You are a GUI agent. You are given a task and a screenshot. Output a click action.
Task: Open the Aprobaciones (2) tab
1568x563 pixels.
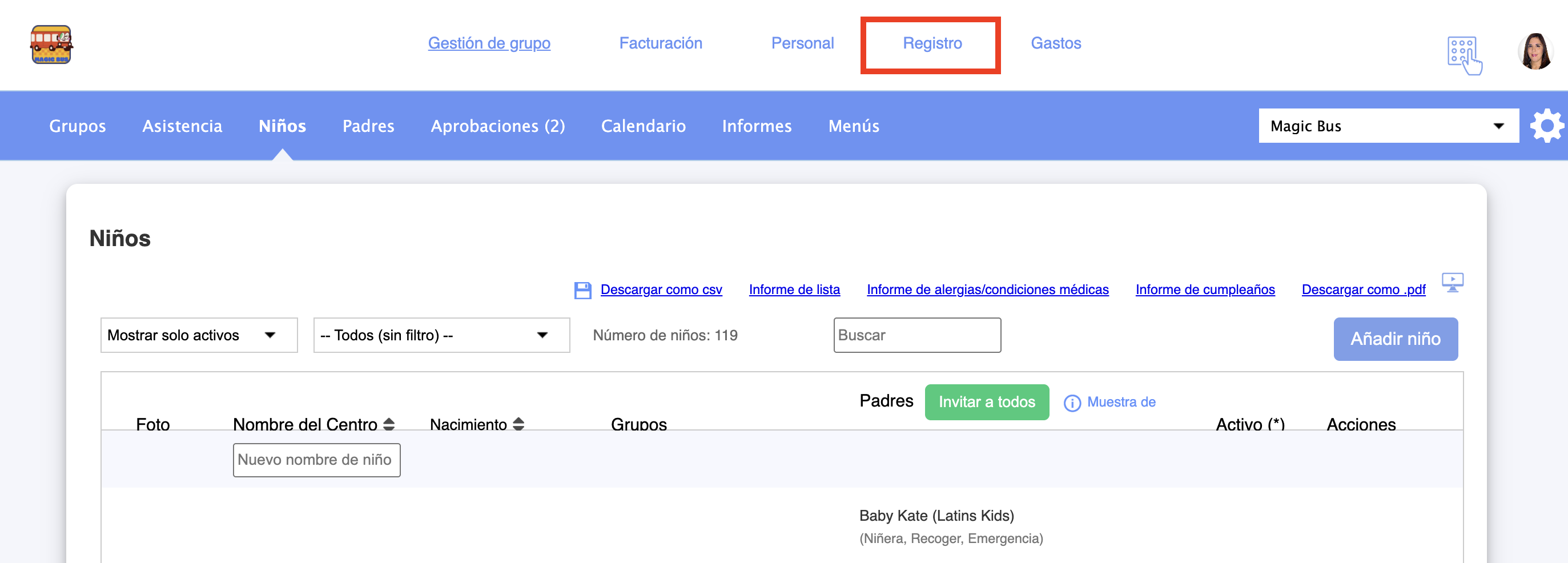pos(498,126)
